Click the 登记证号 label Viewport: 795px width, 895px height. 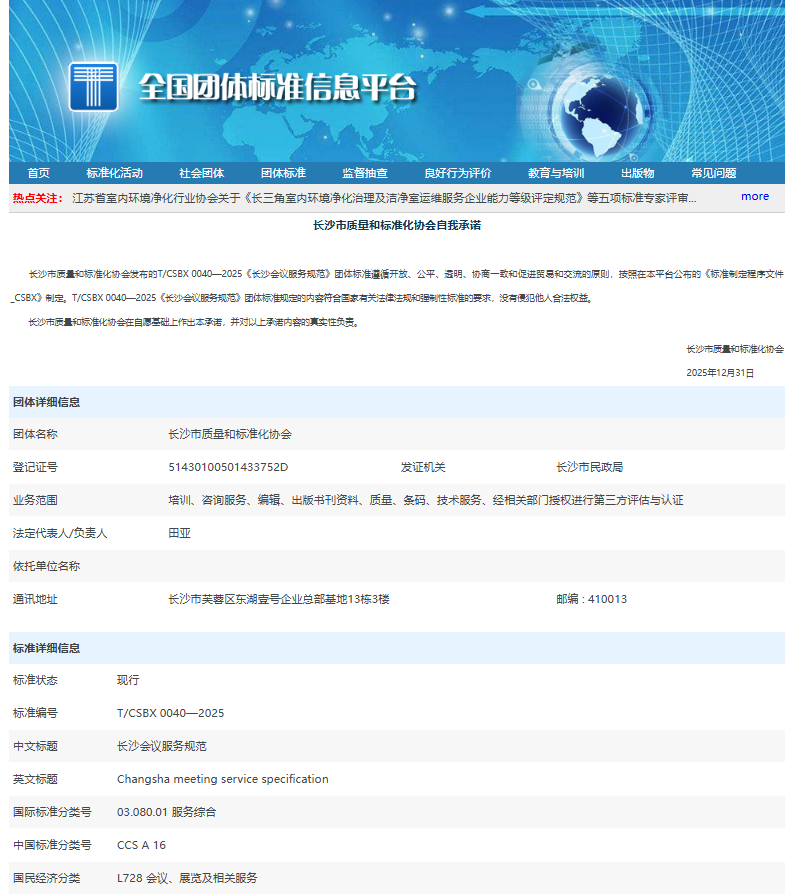pyautogui.click(x=35, y=467)
